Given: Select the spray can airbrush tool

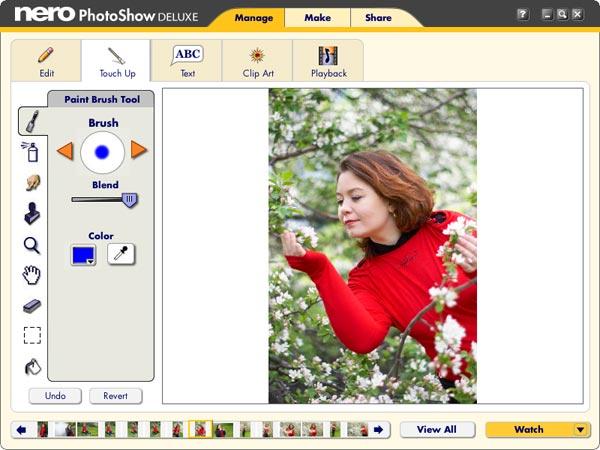Looking at the screenshot, I should [31, 152].
